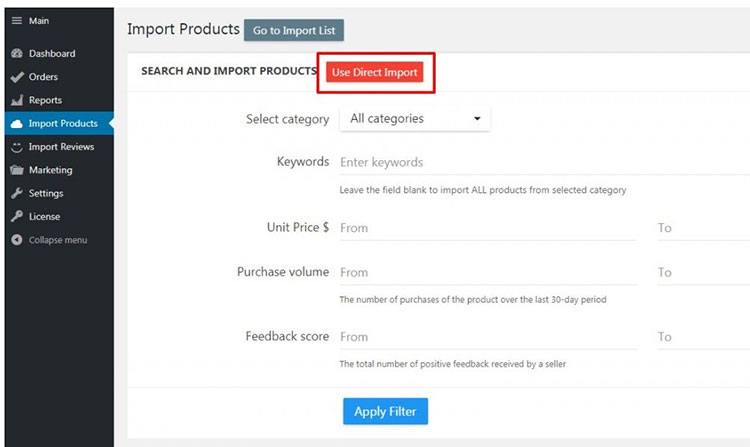Click the Purchase volume To field
The height and width of the screenshot is (447, 750).
point(702,272)
